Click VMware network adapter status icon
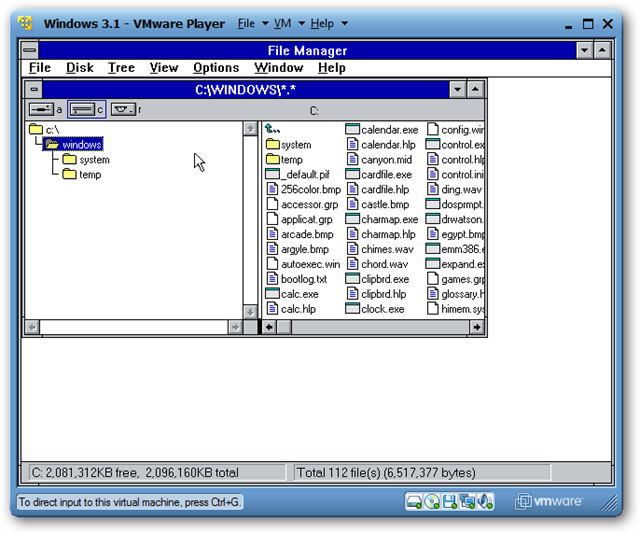 pyautogui.click(x=467, y=502)
